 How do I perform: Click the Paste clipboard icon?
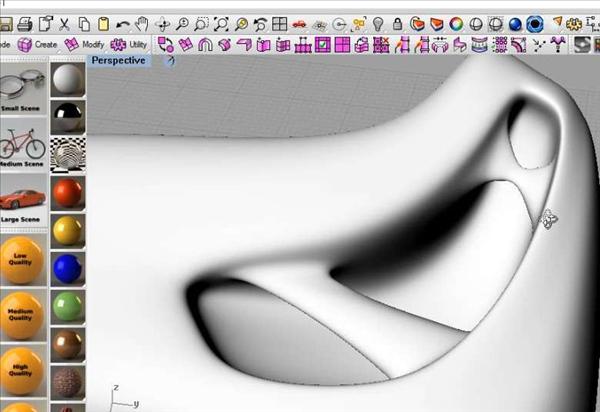(x=103, y=24)
